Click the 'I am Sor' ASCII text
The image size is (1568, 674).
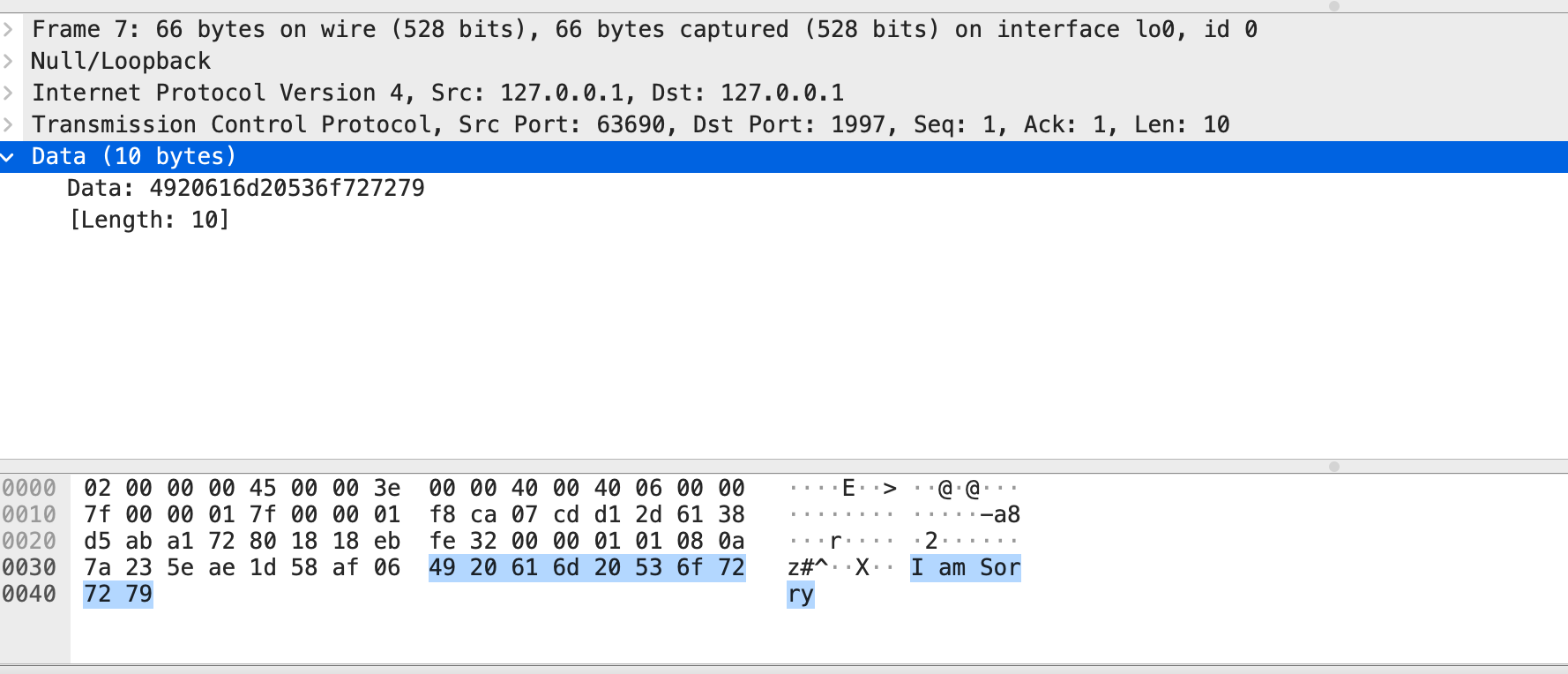pos(965,567)
